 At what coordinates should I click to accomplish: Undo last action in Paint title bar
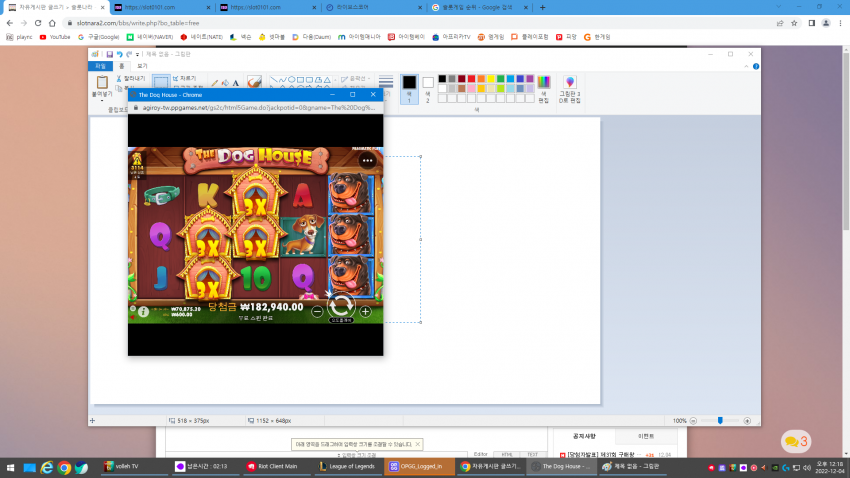pyautogui.click(x=119, y=54)
